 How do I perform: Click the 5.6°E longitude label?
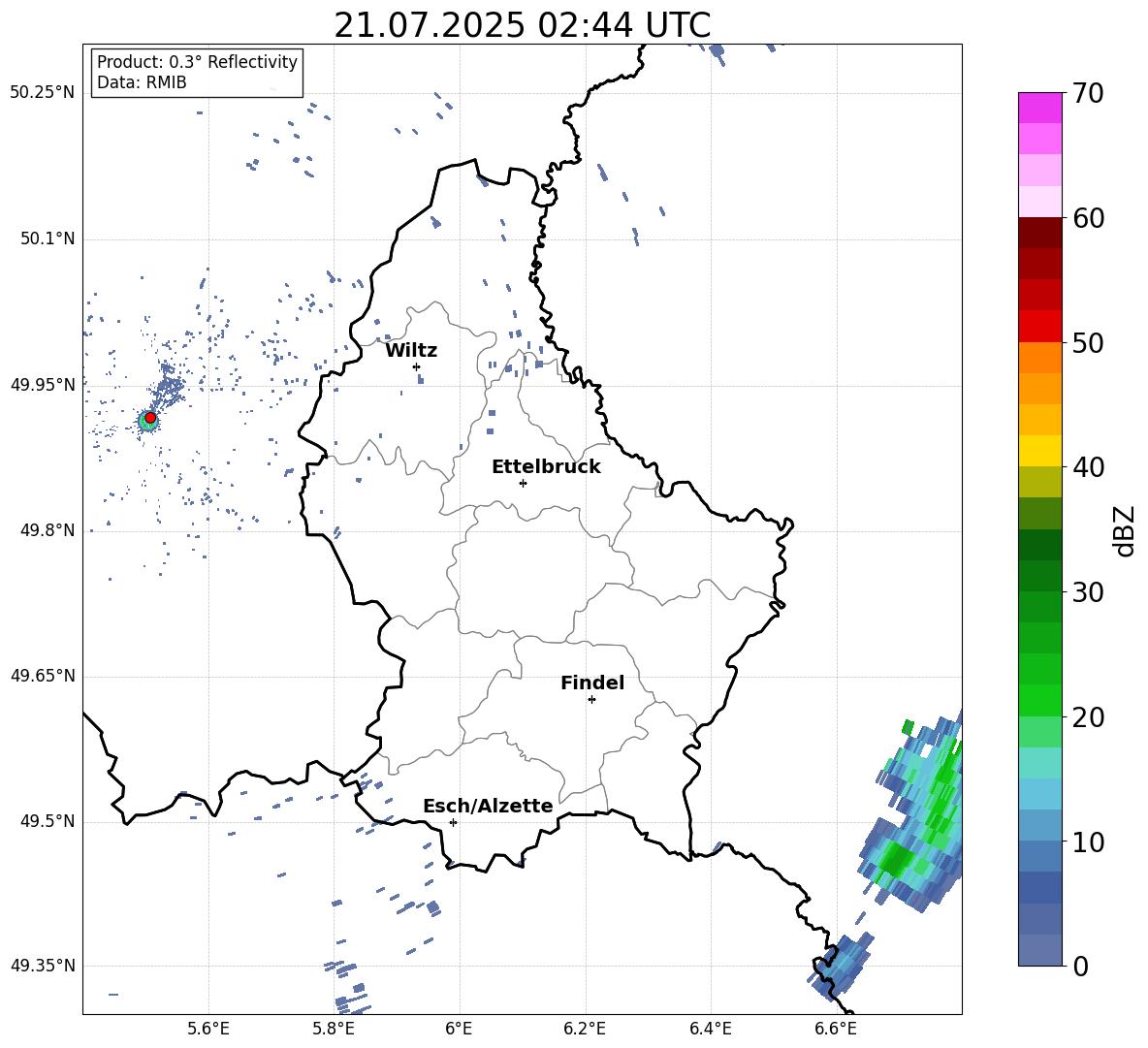[x=208, y=1029]
